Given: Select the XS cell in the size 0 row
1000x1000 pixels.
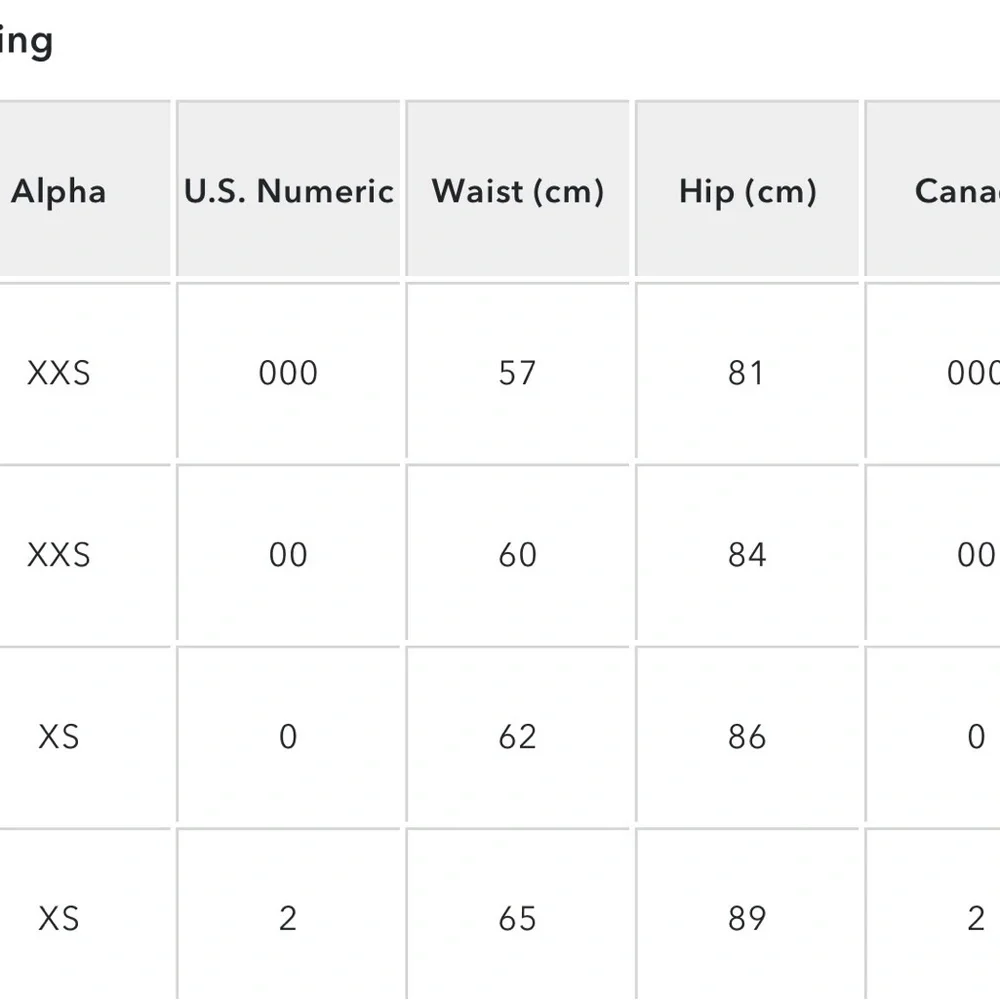Looking at the screenshot, I should tap(85, 735).
